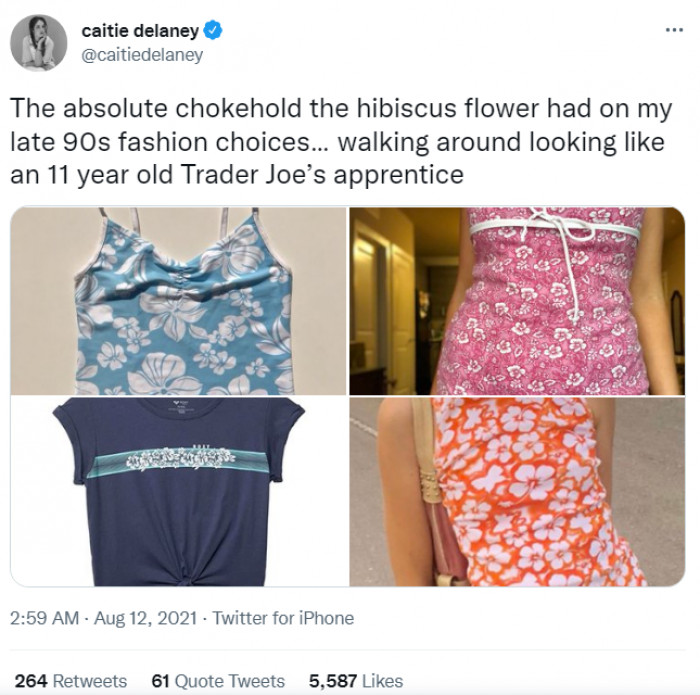Click the blue verified badge
The width and height of the screenshot is (700, 695).
[x=213, y=31]
